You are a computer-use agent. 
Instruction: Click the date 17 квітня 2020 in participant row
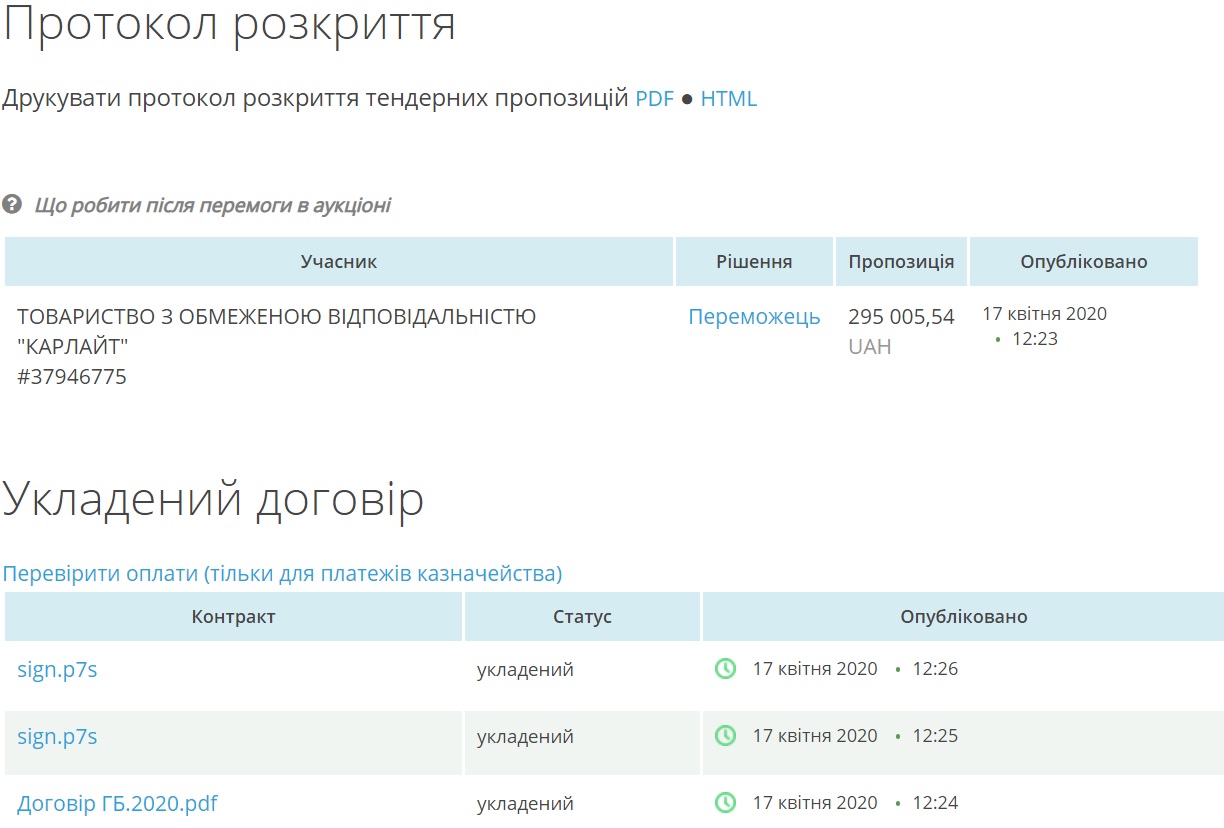1044,313
